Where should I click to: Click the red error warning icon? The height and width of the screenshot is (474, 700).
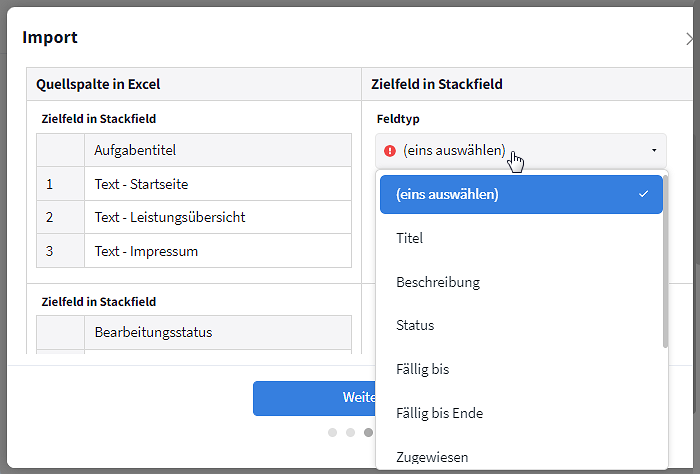[390, 151]
